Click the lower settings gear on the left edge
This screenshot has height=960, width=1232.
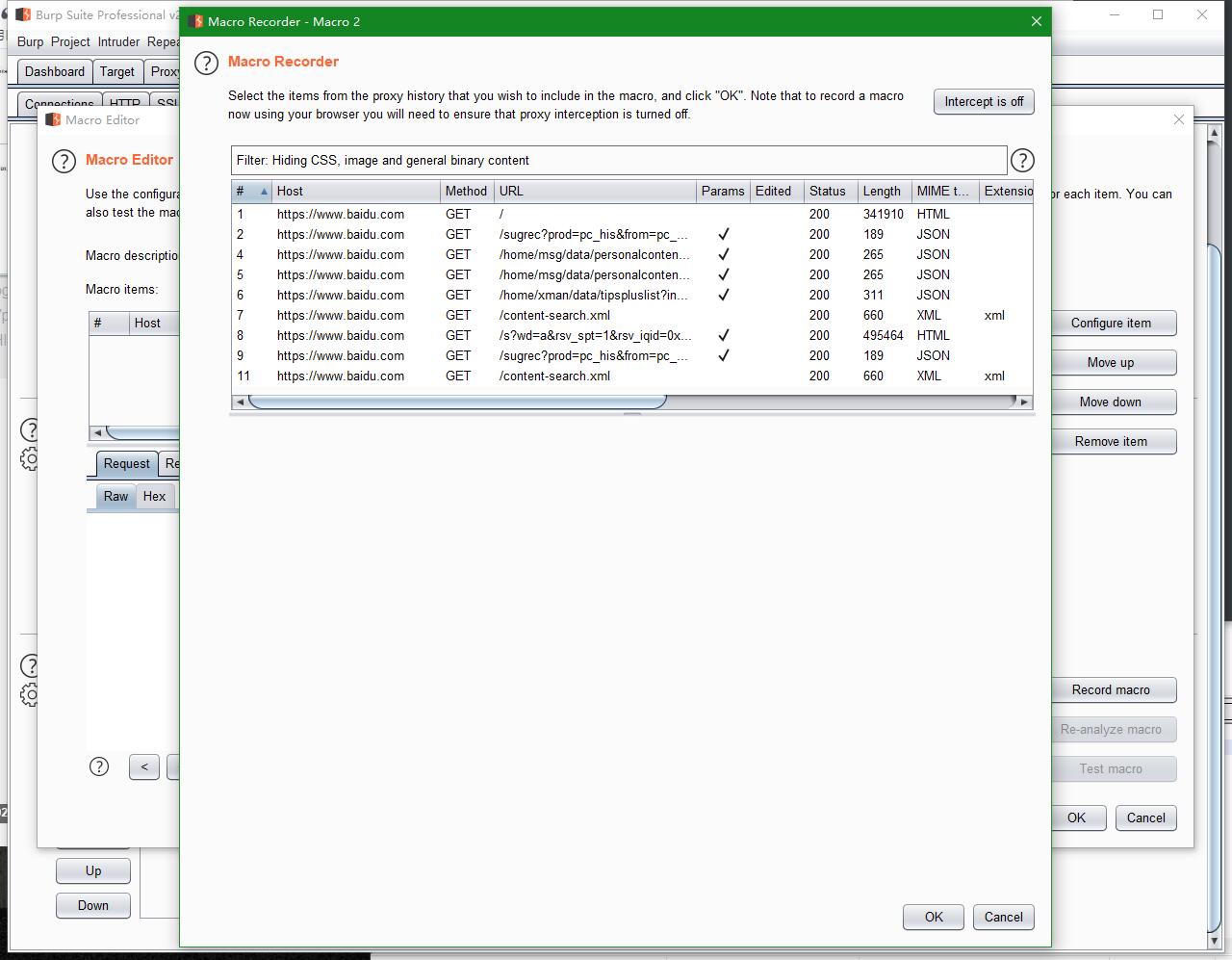click(x=29, y=695)
